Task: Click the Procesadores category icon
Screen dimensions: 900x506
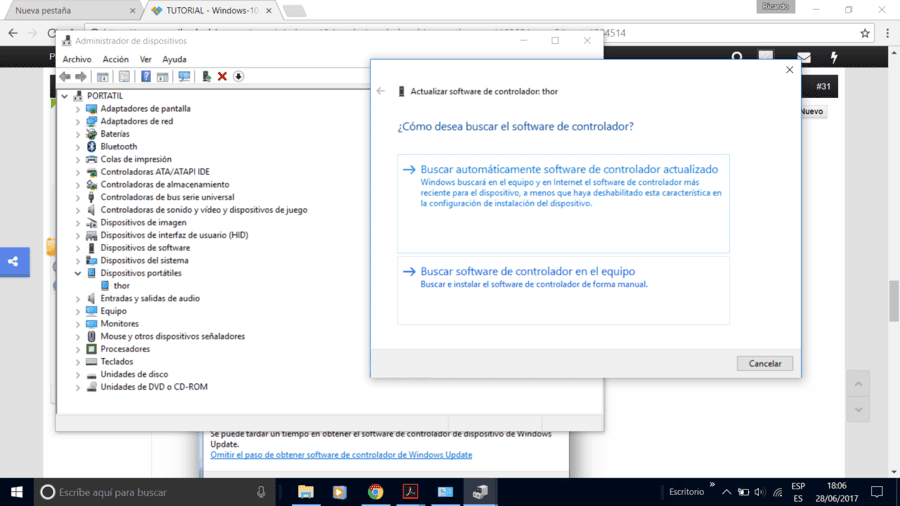Action: (91, 349)
